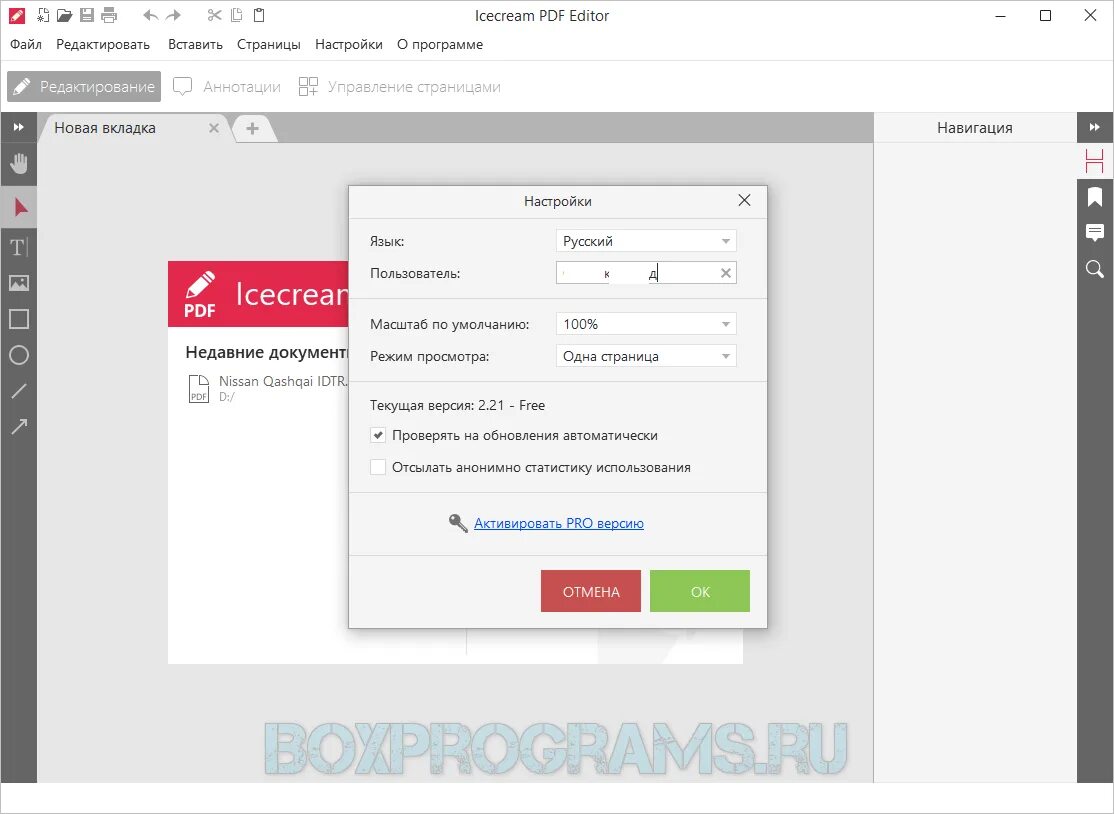Open the Язык dropdown showing Русский
1114x814 pixels.
(x=646, y=241)
